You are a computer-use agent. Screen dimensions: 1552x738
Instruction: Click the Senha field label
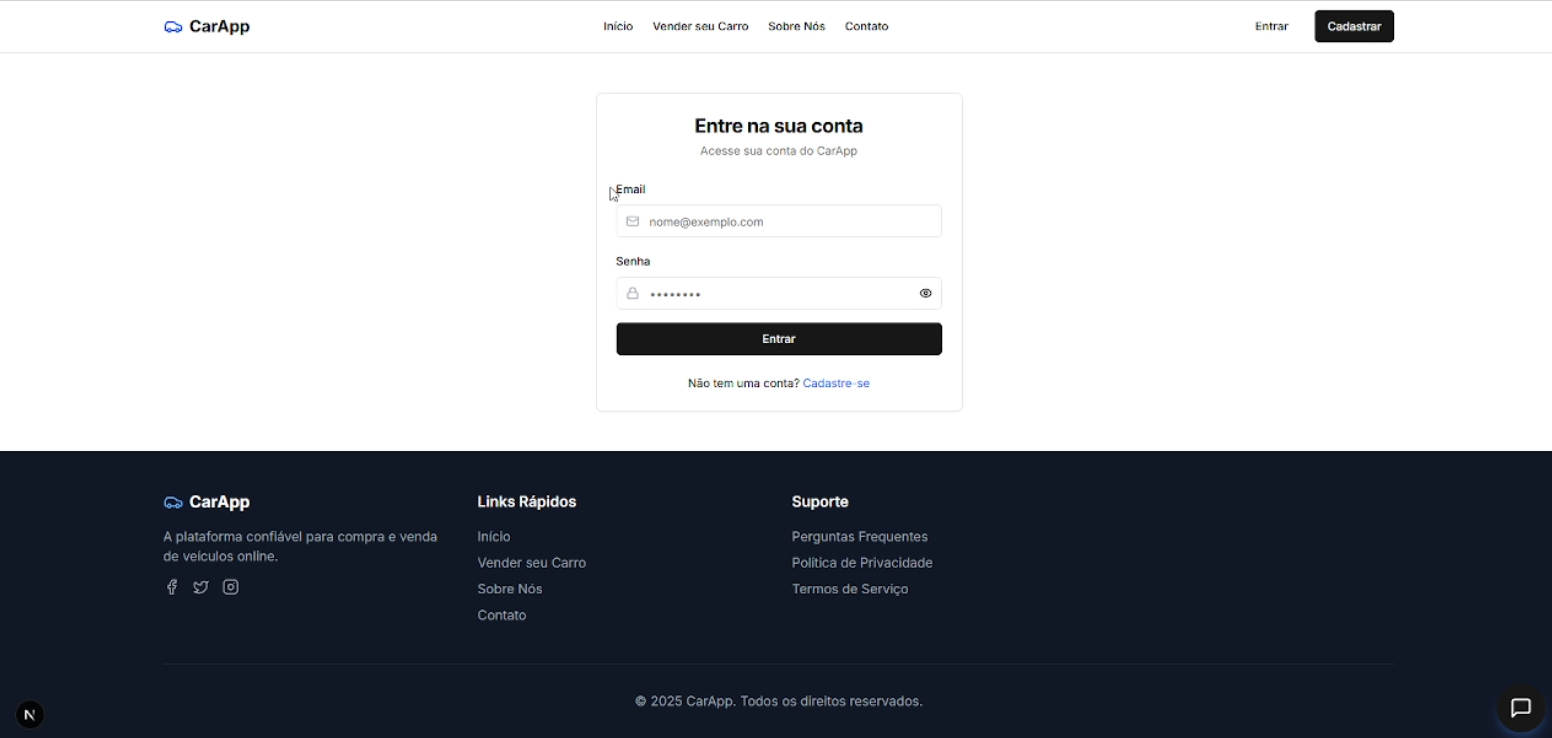633,261
